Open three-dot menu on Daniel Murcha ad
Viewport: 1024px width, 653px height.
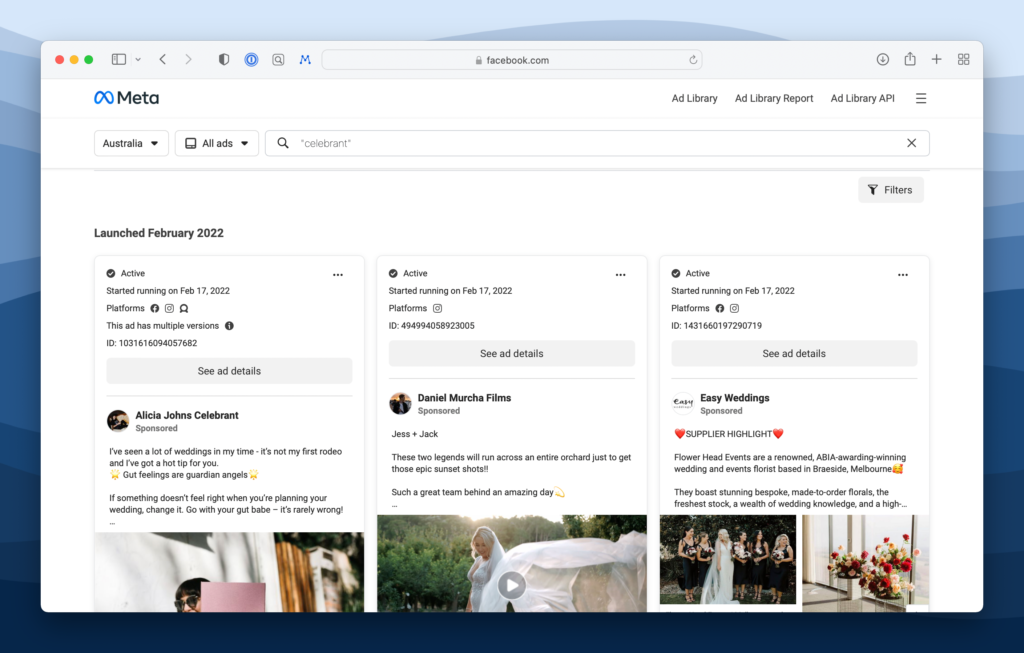click(x=620, y=274)
